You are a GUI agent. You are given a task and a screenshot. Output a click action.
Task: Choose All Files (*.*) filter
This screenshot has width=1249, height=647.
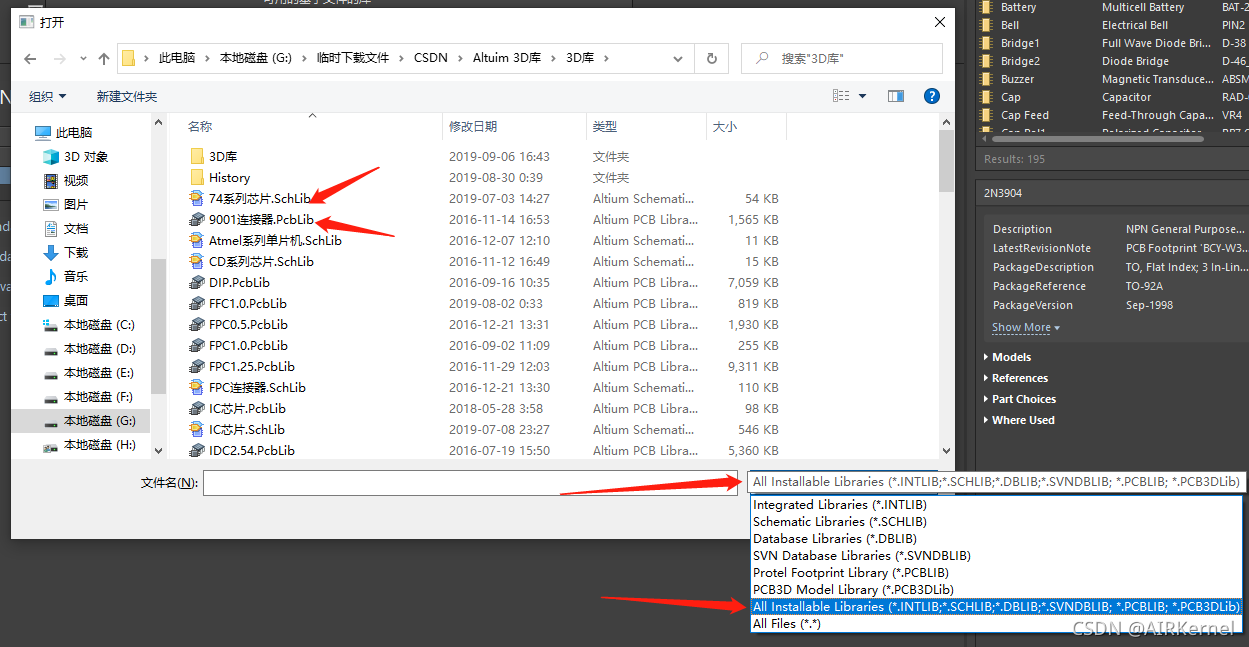(997, 624)
